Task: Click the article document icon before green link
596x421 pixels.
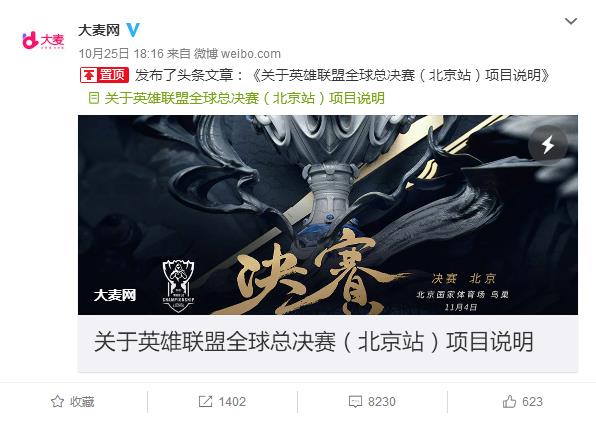Action: click(x=94, y=98)
